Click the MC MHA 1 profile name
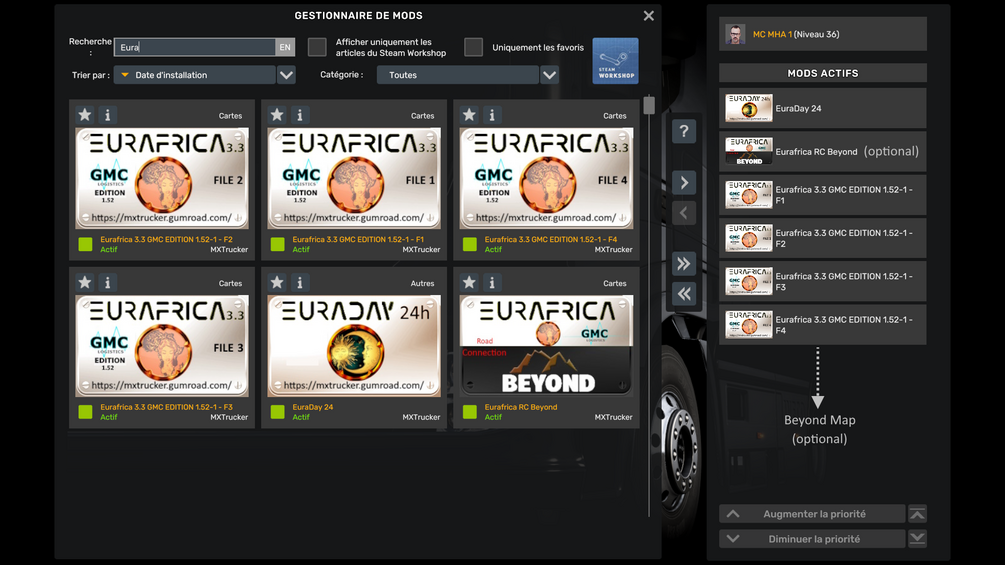Screen dimensions: 1005x565 pos(772,34)
